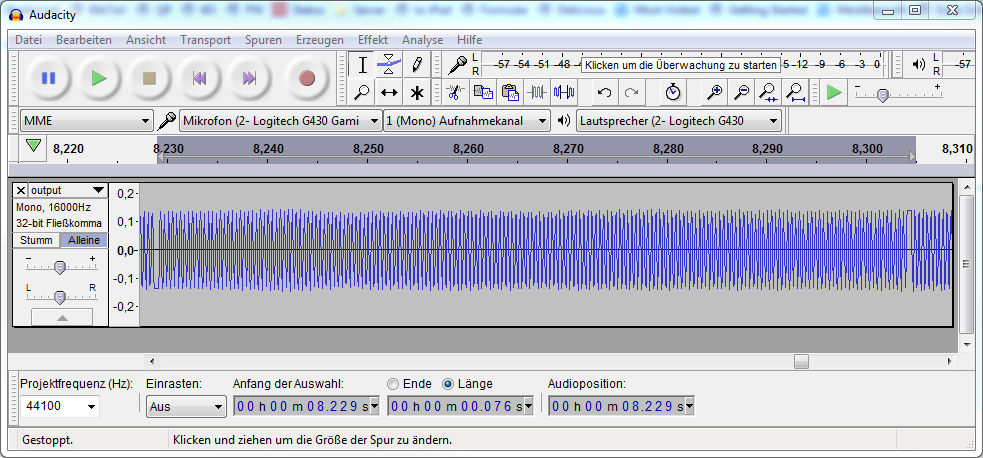
Task: Select the Länge radio button
Action: point(448,383)
